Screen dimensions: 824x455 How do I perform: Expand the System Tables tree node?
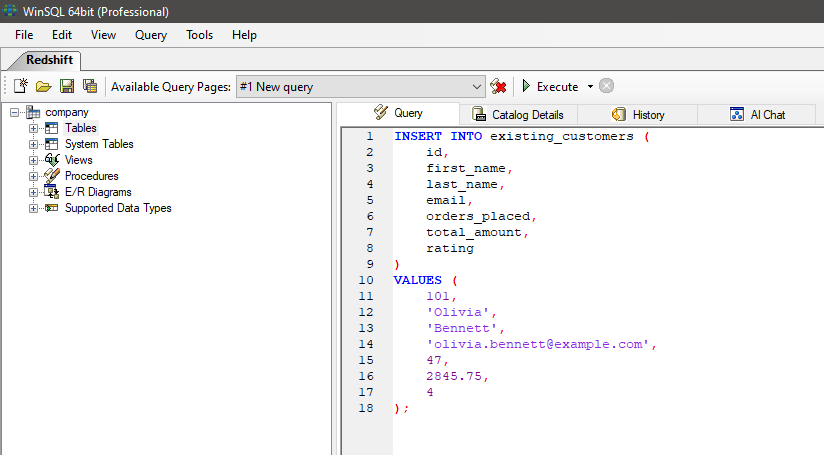[34, 144]
